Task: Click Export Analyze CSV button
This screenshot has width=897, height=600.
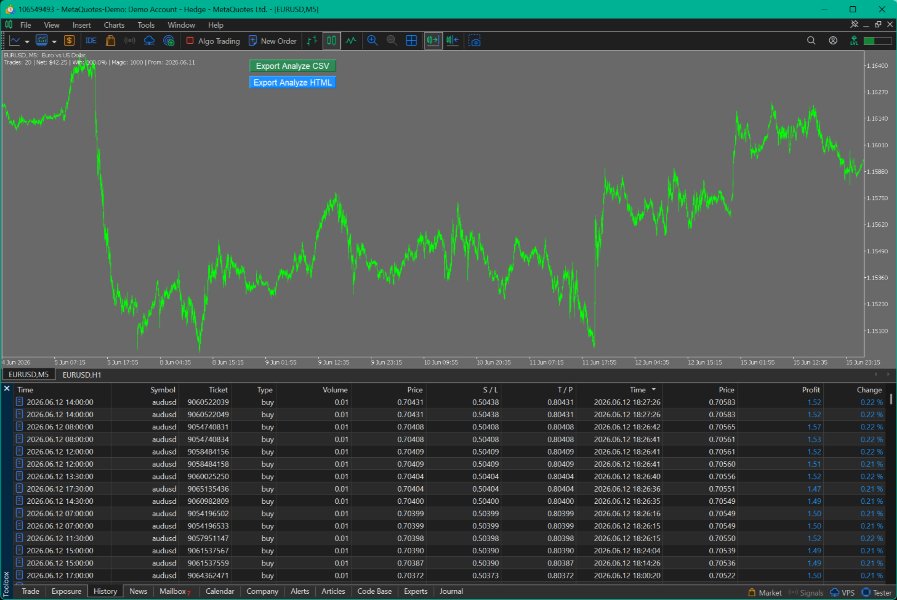Action: coord(292,66)
